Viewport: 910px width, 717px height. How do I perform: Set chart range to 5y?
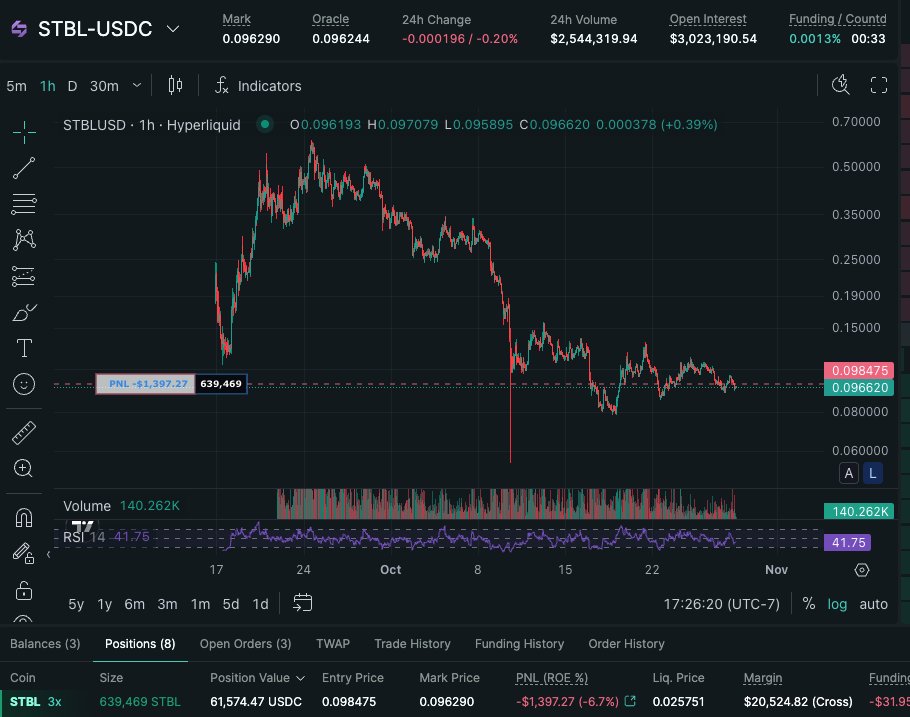tap(76, 604)
